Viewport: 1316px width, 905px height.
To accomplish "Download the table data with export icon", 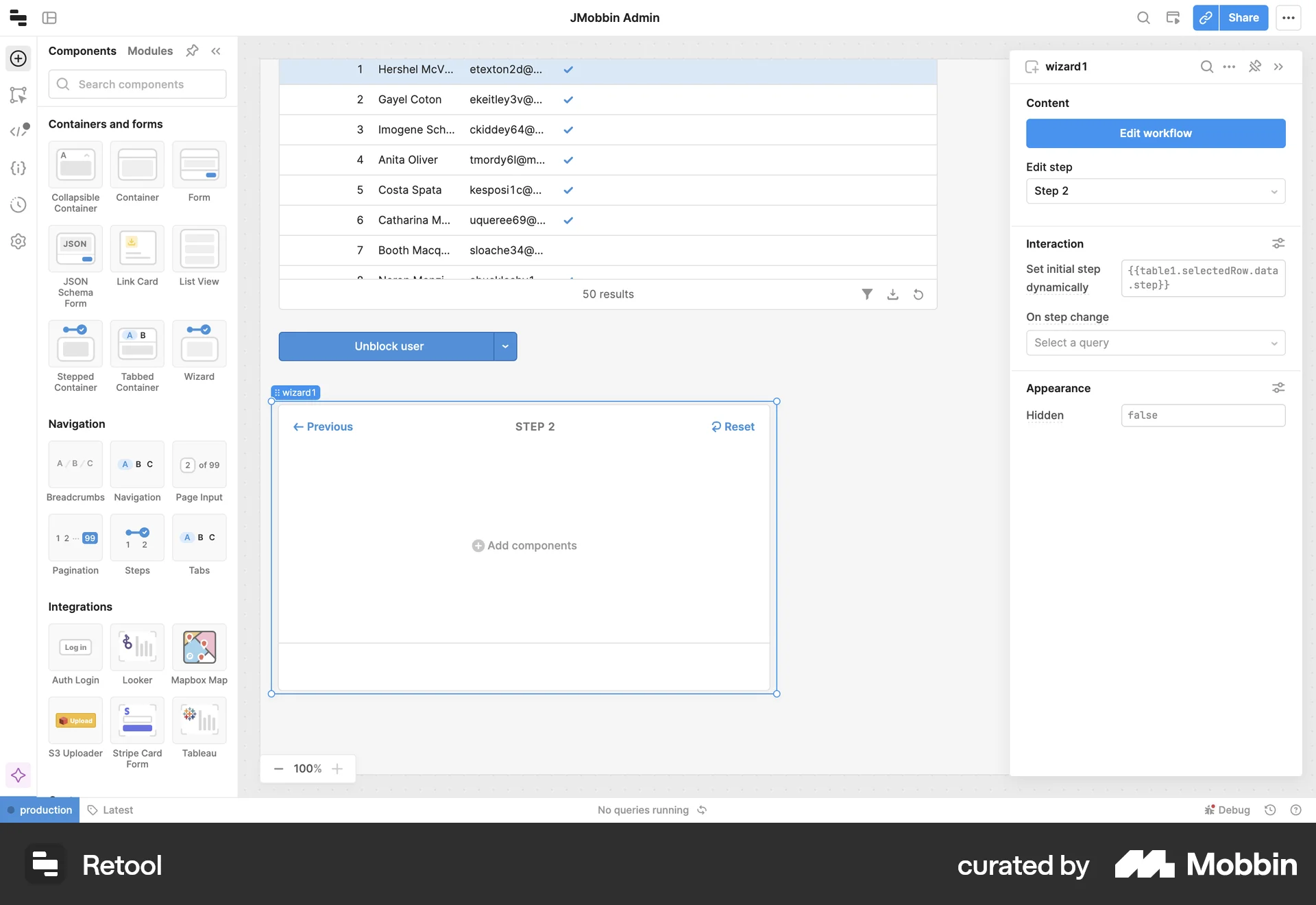I will point(892,294).
